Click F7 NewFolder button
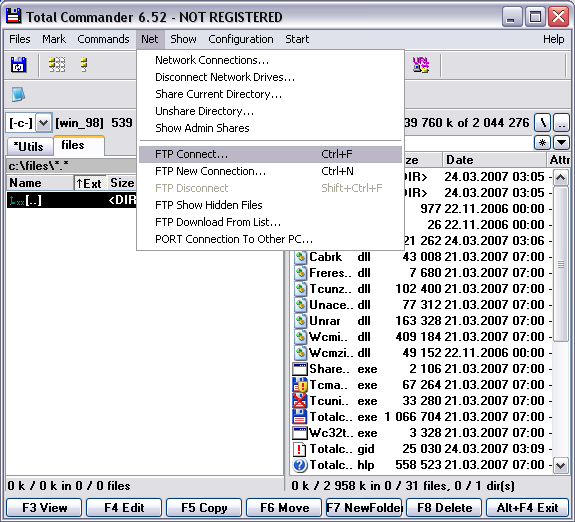 [x=364, y=508]
